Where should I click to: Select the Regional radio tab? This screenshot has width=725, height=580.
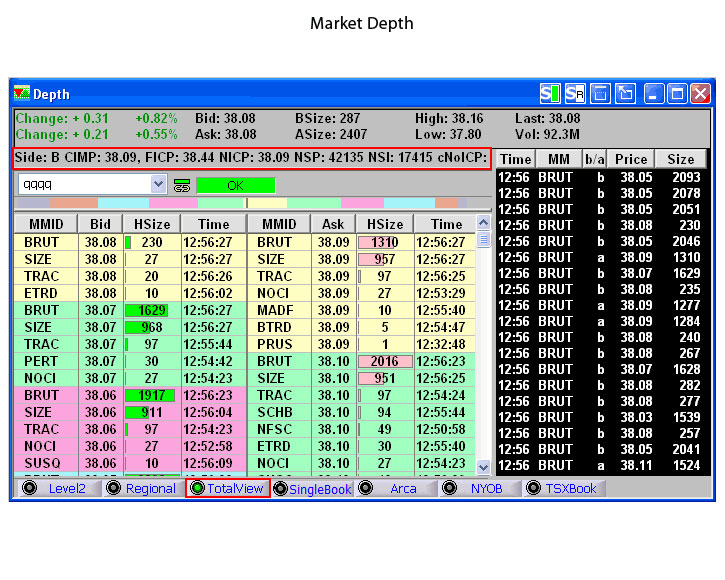113,488
